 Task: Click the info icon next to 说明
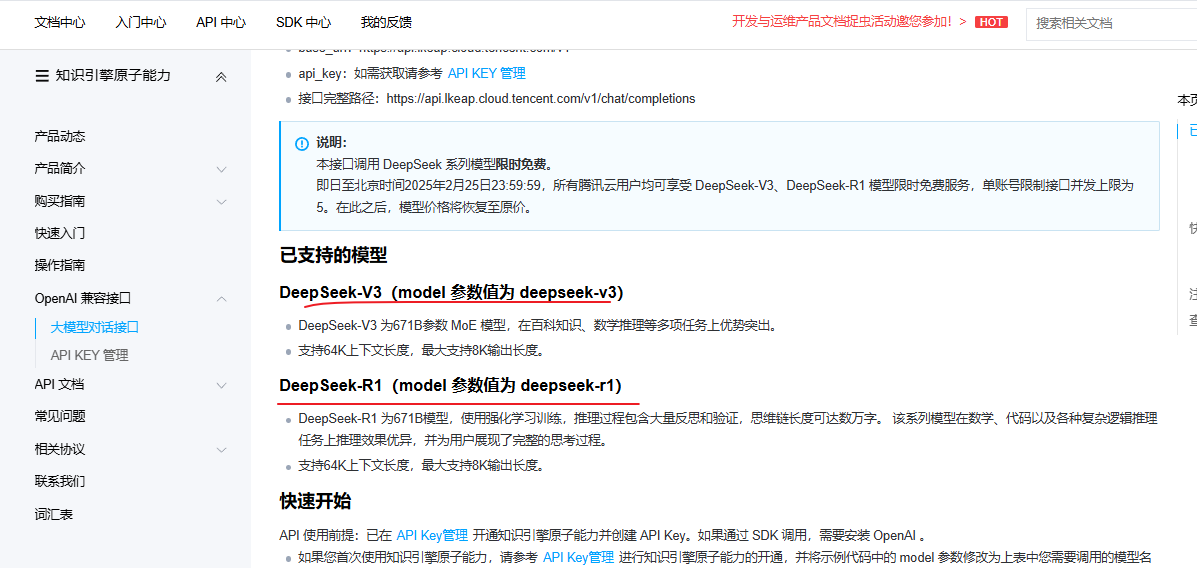tap(302, 144)
